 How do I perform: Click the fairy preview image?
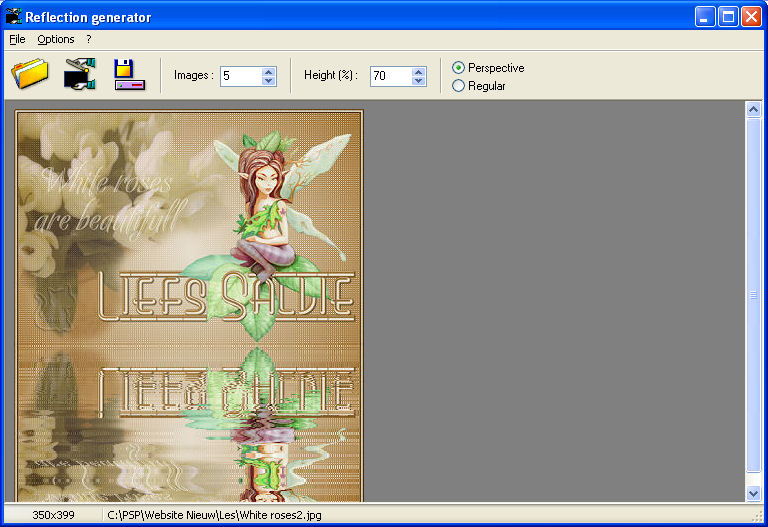(189, 306)
